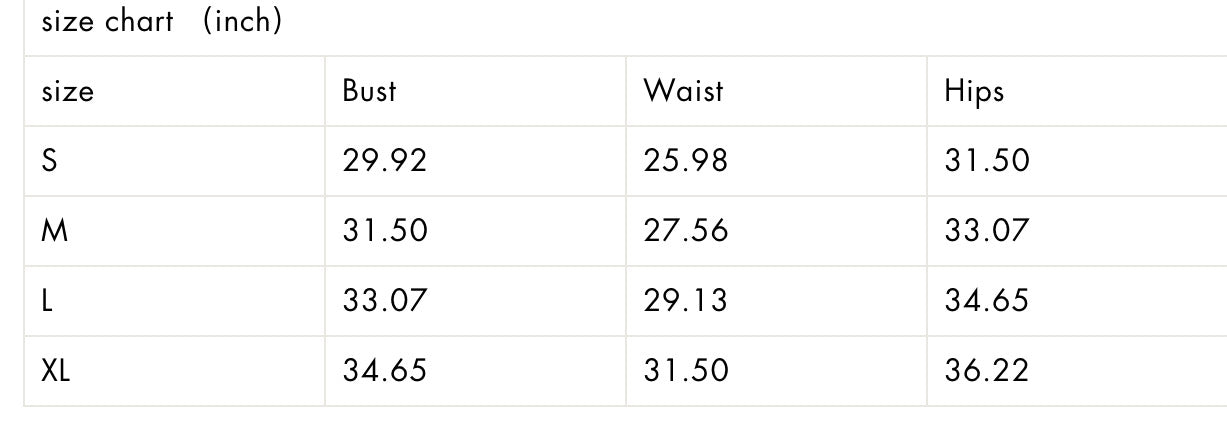
Task: Select the XL waist value 31.50
Action: pos(686,371)
